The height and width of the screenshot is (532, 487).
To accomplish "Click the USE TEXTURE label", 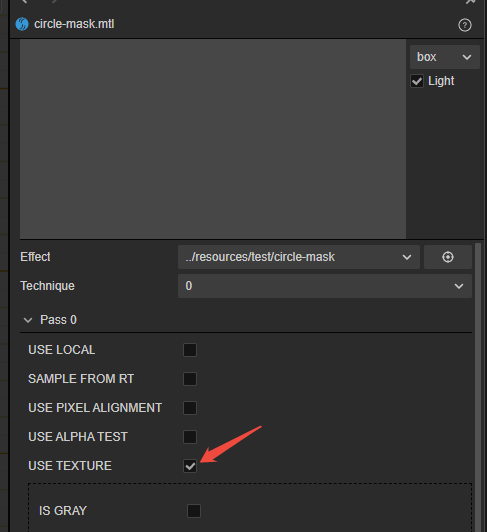I will [70, 466].
